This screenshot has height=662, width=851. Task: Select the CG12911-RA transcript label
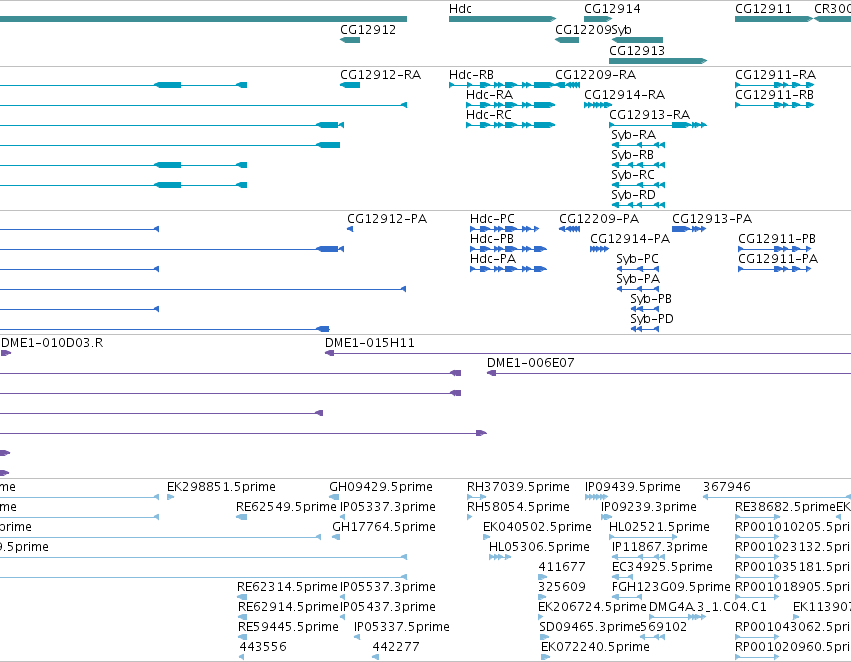776,74
